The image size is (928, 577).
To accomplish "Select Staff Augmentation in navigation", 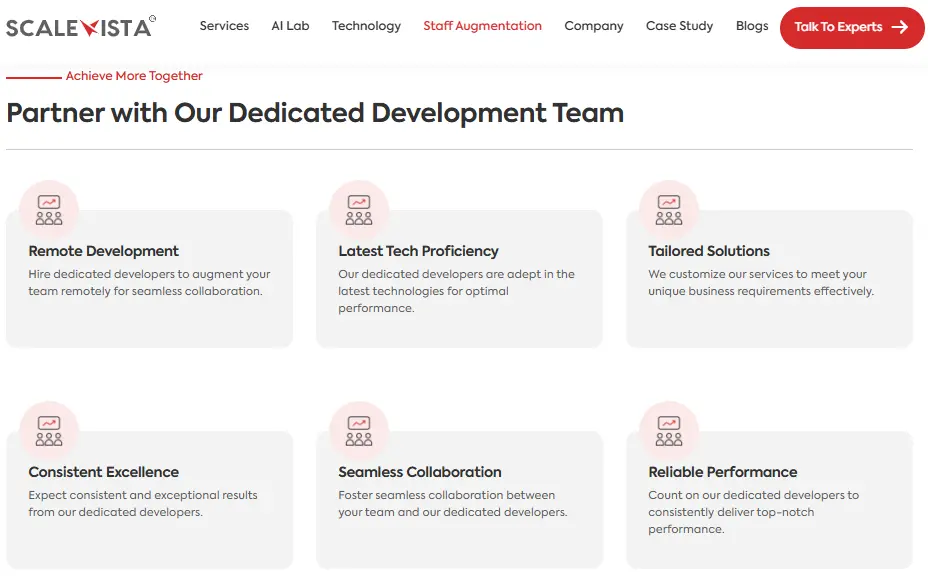I will pyautogui.click(x=482, y=26).
